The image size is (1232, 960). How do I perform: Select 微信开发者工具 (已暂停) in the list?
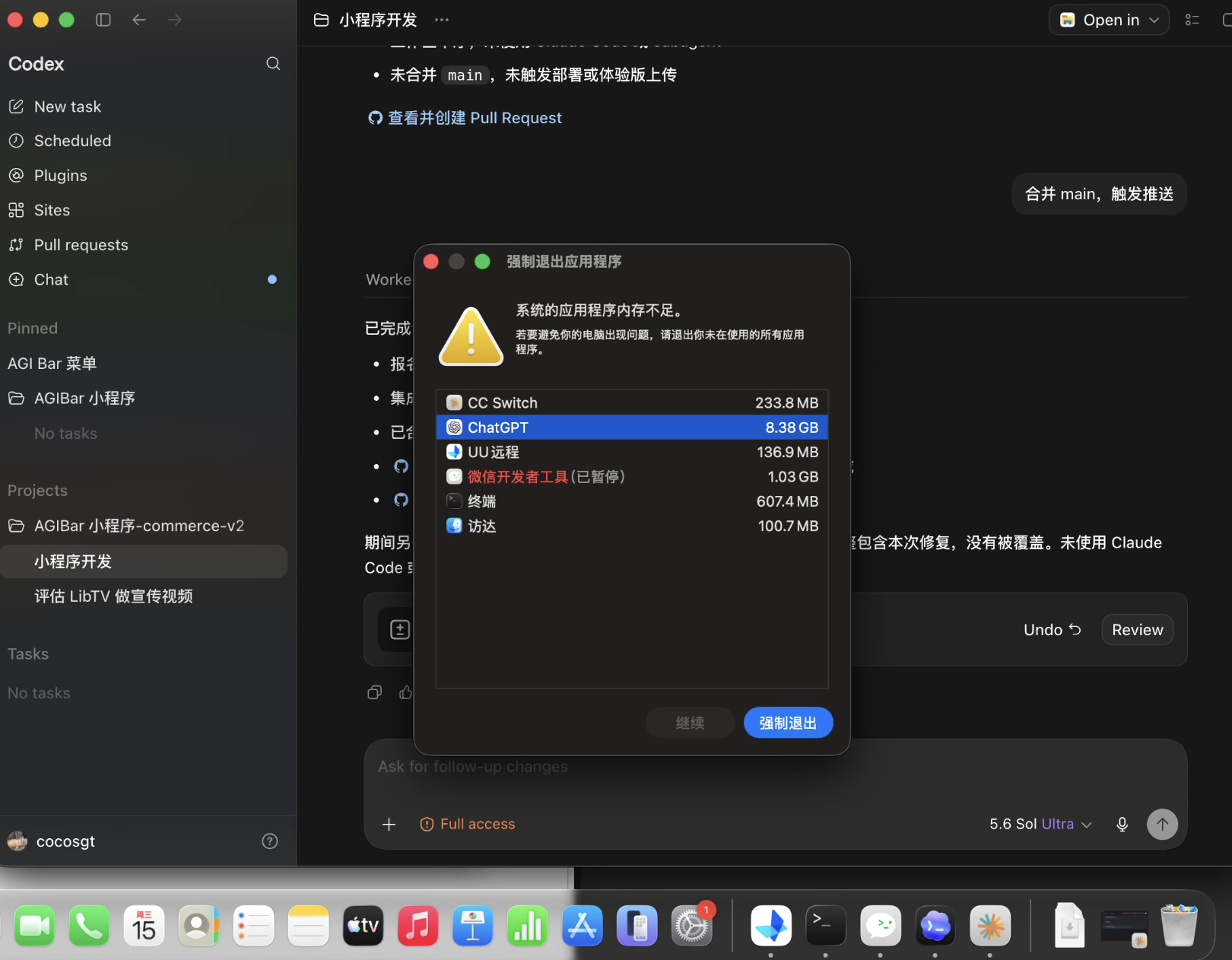(632, 477)
